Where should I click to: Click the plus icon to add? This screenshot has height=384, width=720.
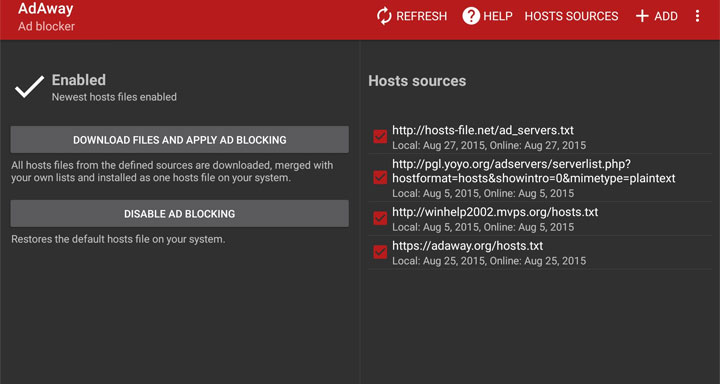[x=641, y=16]
